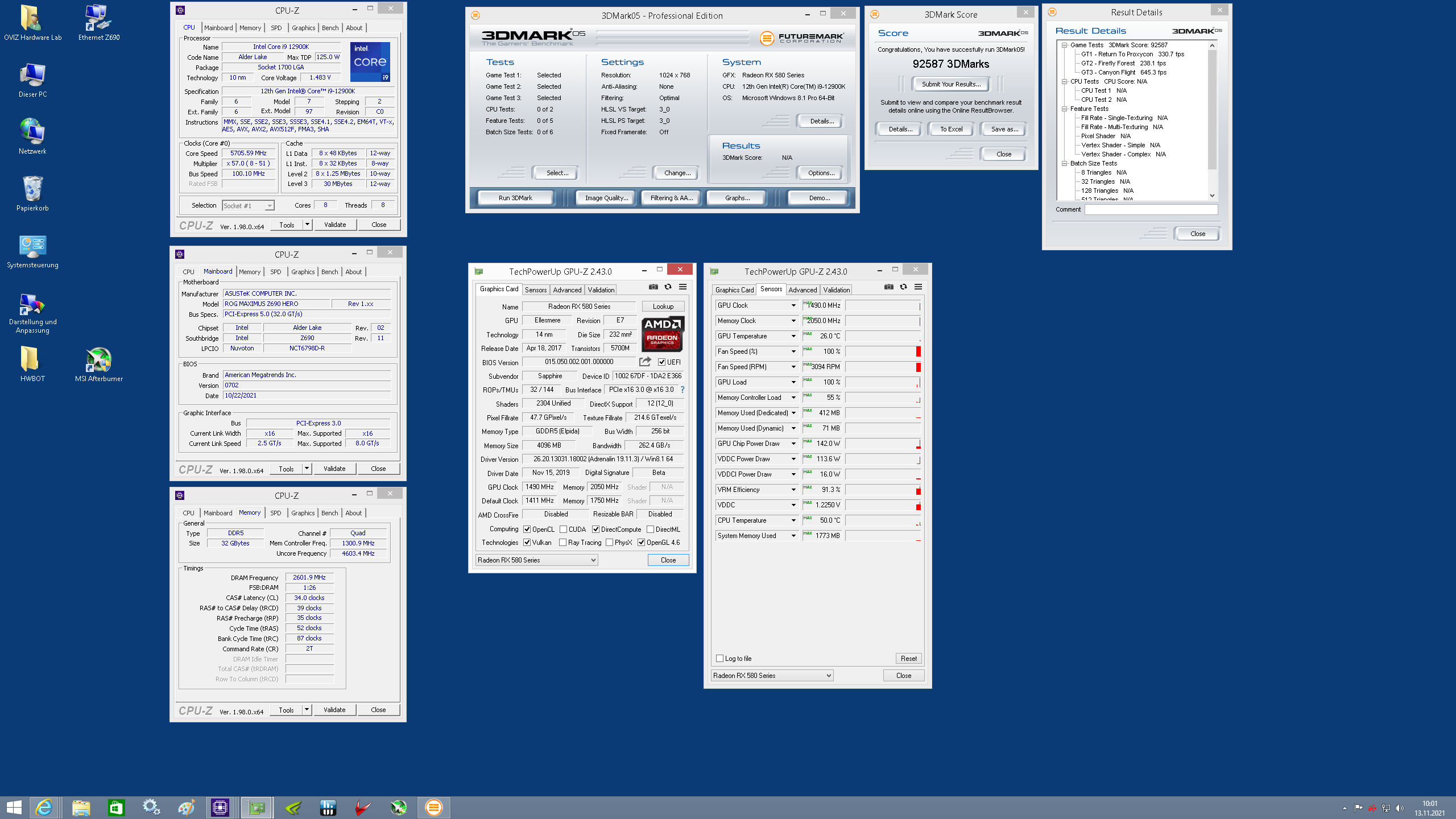Image resolution: width=1456 pixels, height=819 pixels.
Task: Toggle the DirectCompute checkbox
Action: [595, 530]
